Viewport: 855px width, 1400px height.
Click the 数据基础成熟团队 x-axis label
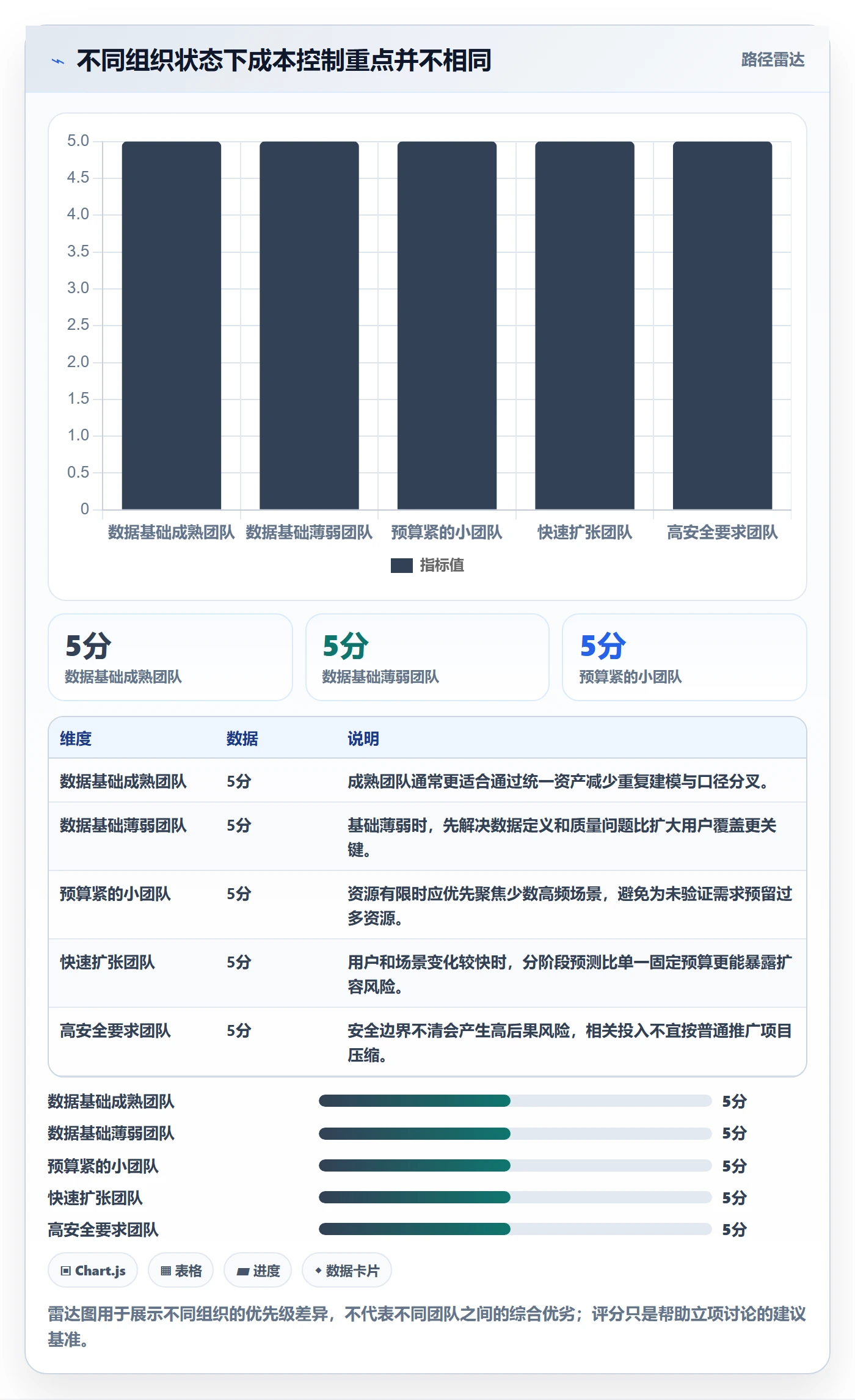(x=172, y=533)
